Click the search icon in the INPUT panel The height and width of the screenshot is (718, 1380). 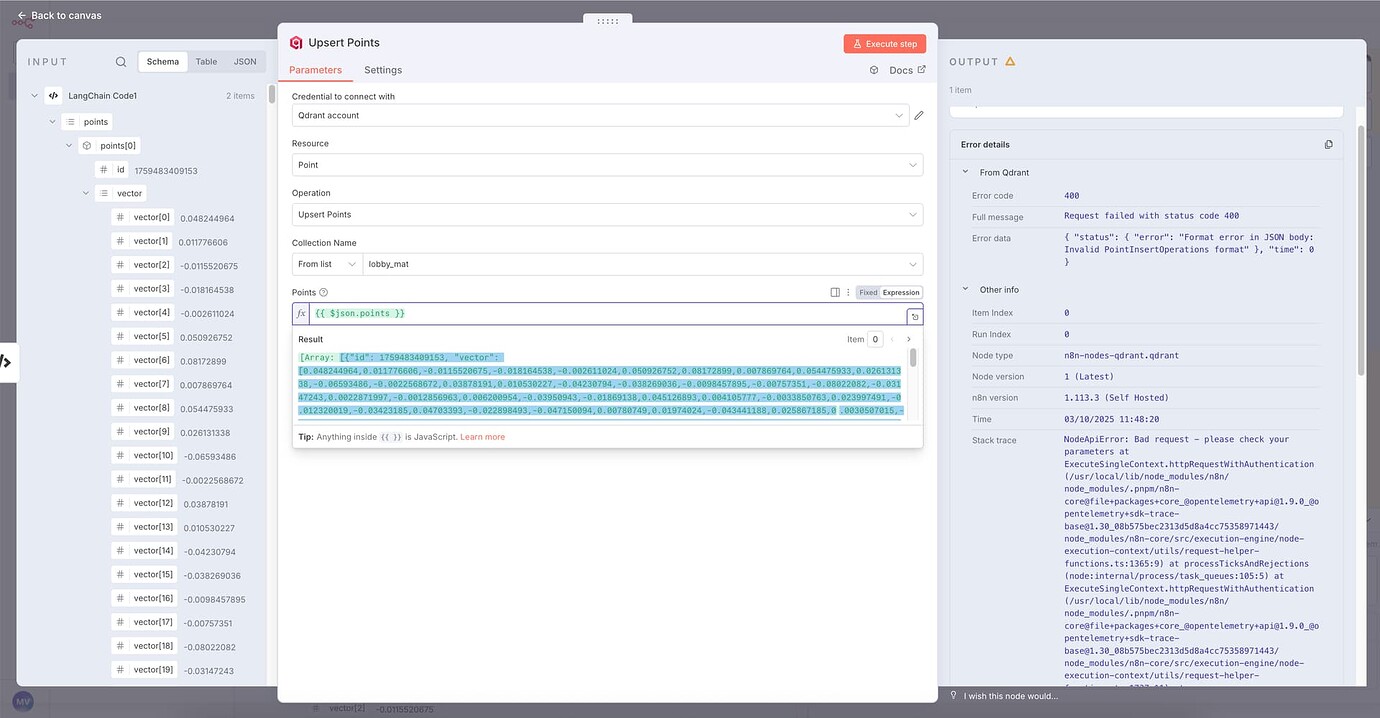coord(121,61)
